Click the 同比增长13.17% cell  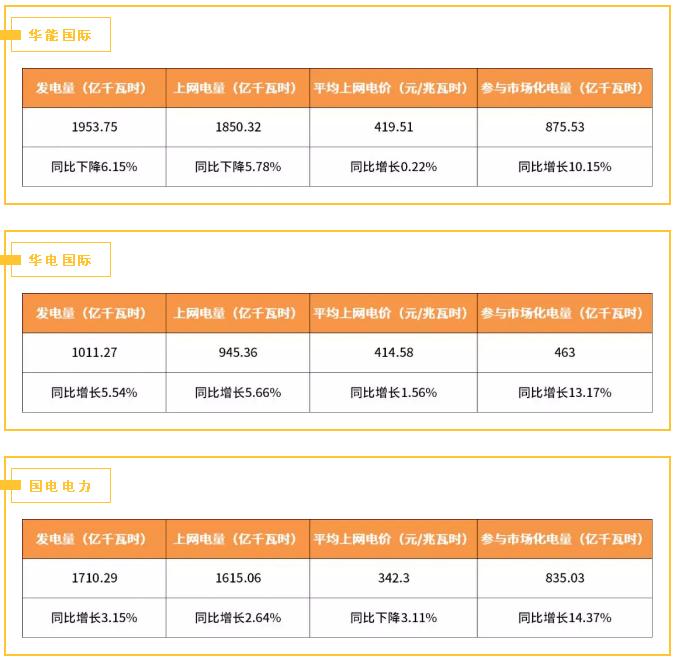[x=565, y=393]
